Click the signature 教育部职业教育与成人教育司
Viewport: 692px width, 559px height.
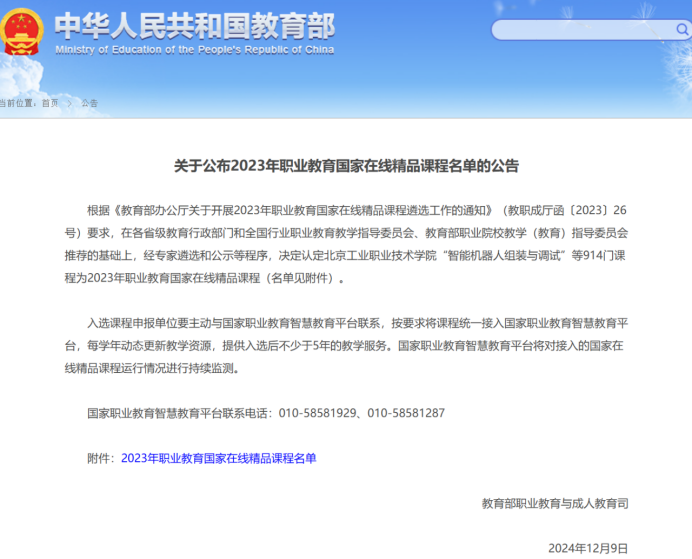coord(555,503)
